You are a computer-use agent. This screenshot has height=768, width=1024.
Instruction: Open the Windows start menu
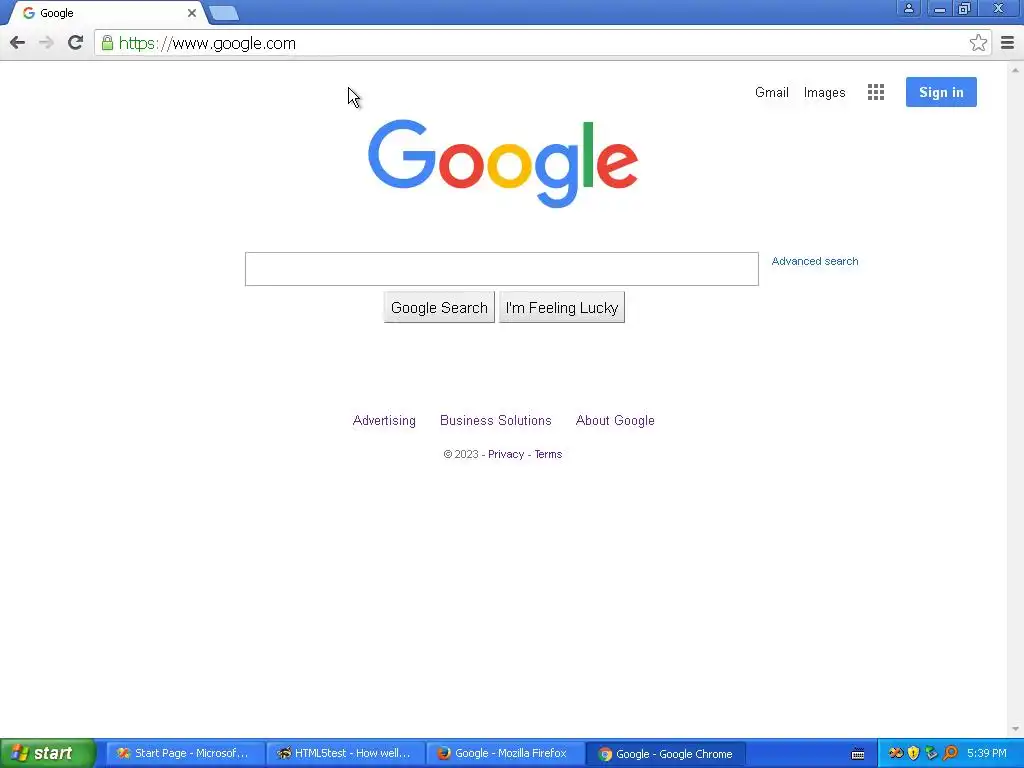point(47,754)
